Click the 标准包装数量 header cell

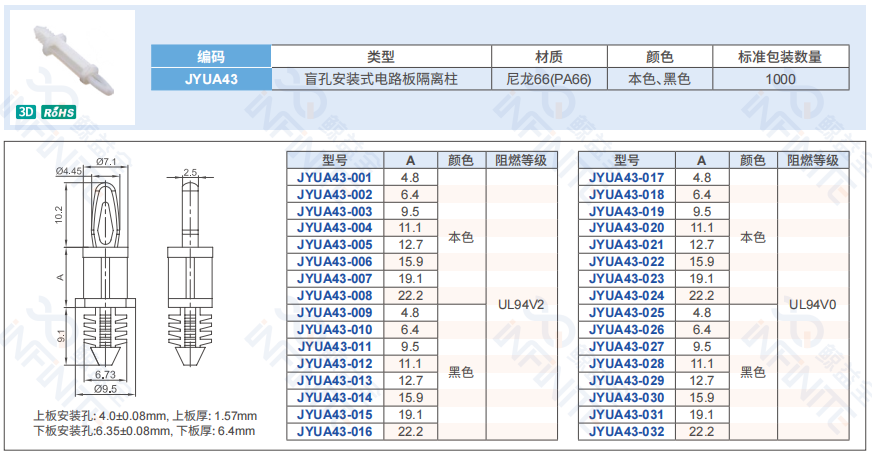point(779,57)
